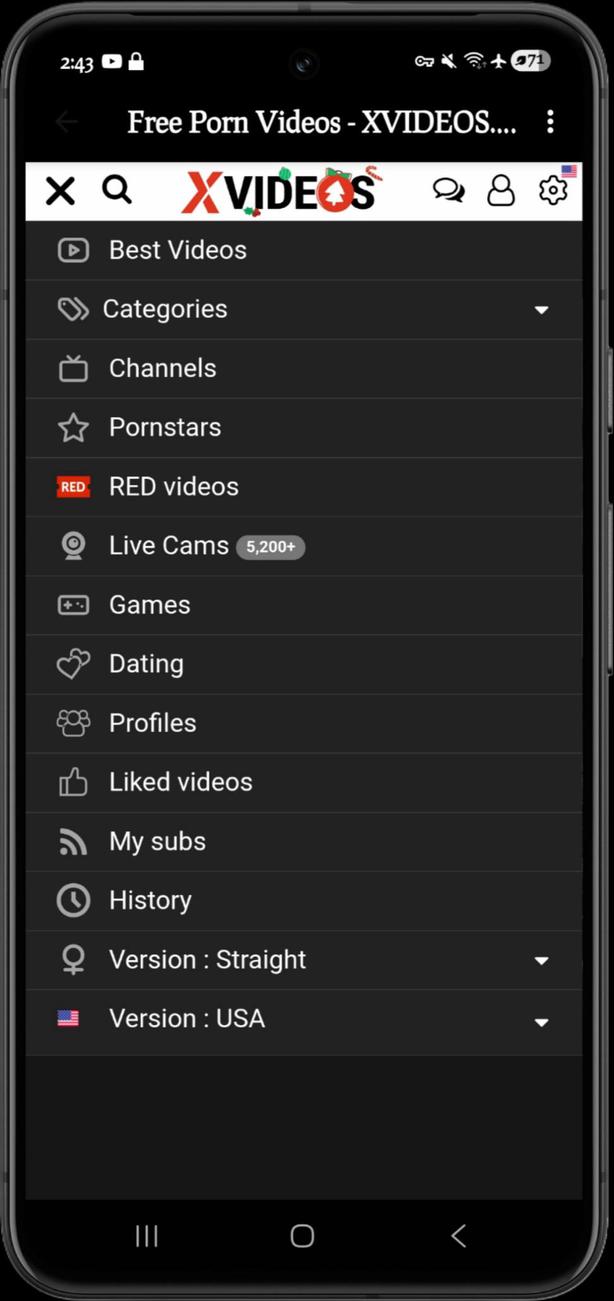Expand the Version : USA dropdown arrow
Screen dimensions: 614x1301
[x=541, y=1022]
